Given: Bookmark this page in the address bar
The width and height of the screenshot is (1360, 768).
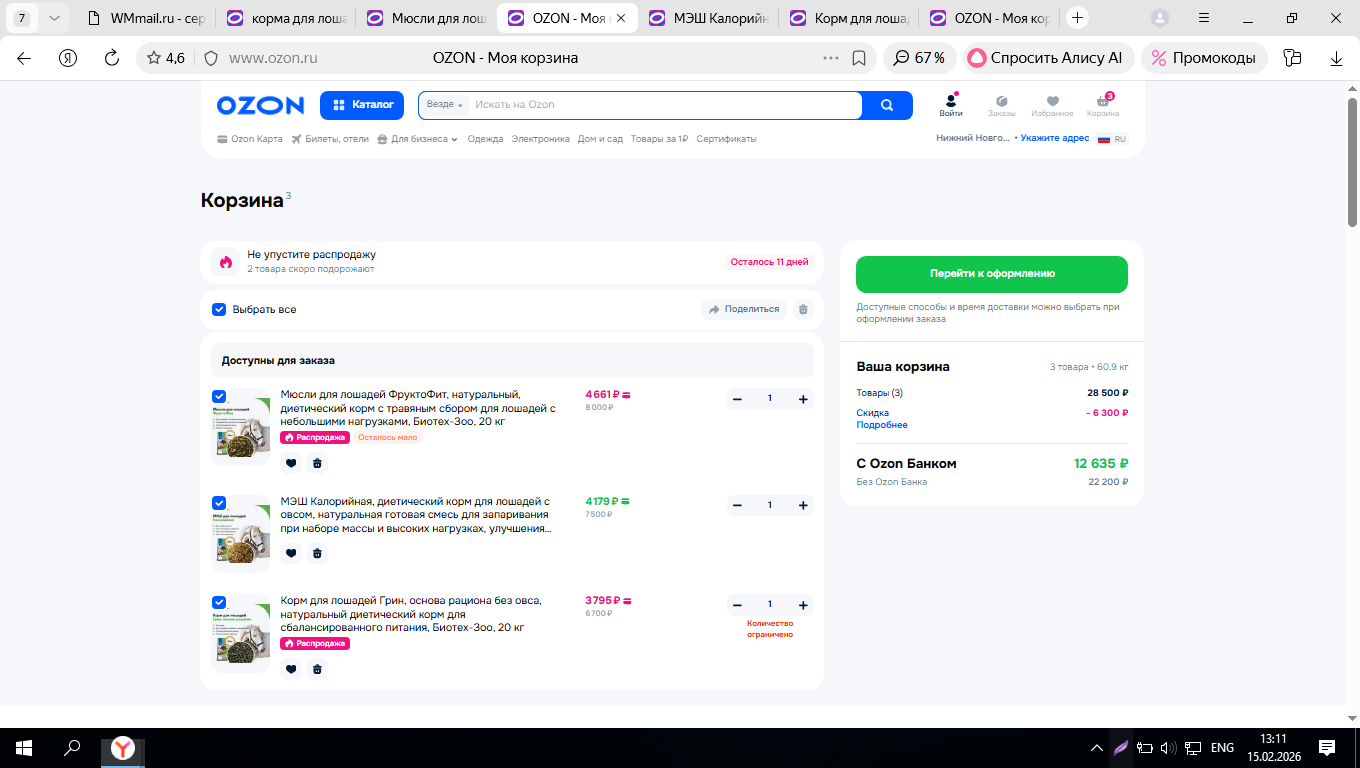Looking at the screenshot, I should (x=858, y=58).
